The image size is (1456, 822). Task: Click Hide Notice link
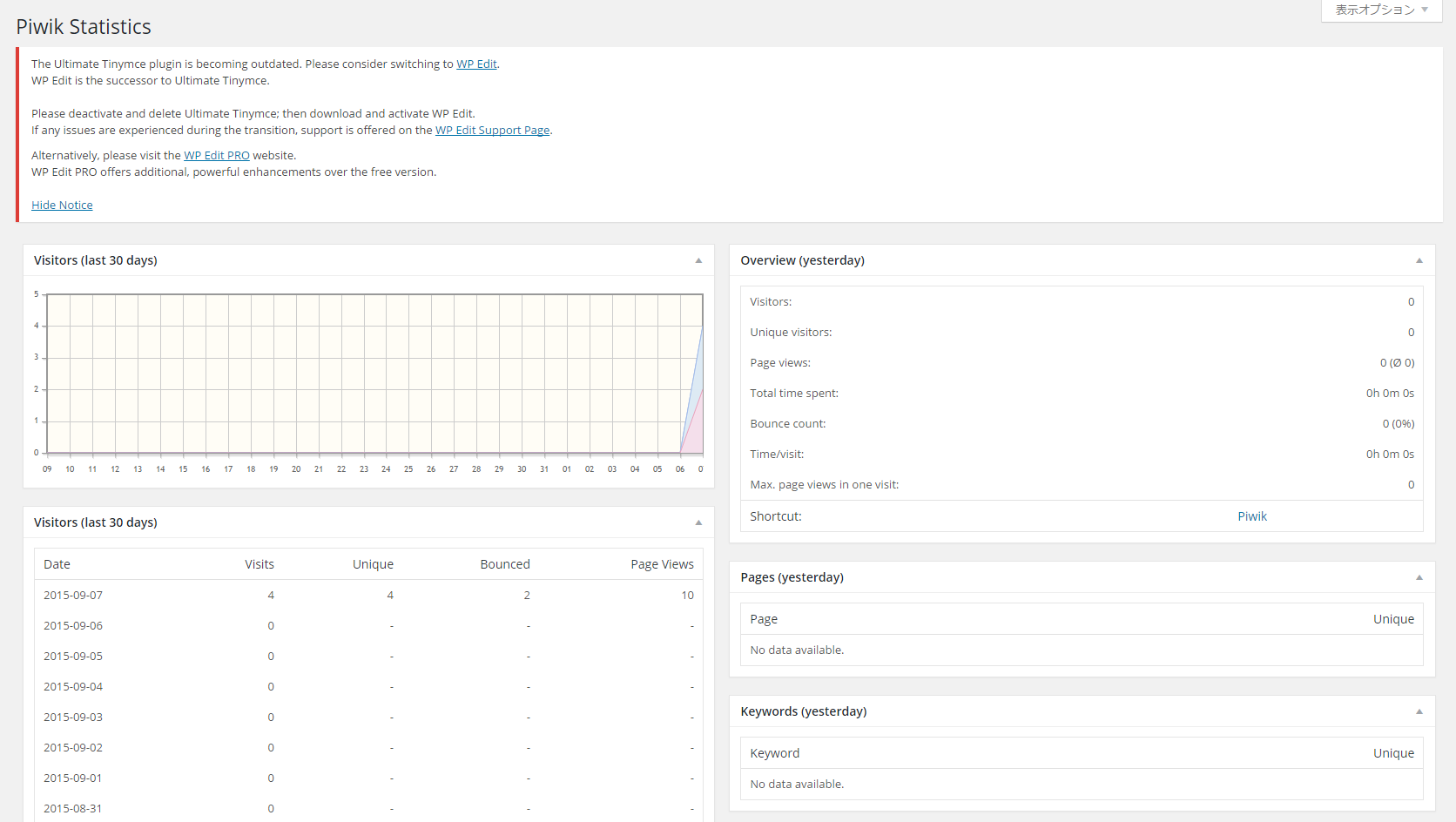tap(62, 205)
